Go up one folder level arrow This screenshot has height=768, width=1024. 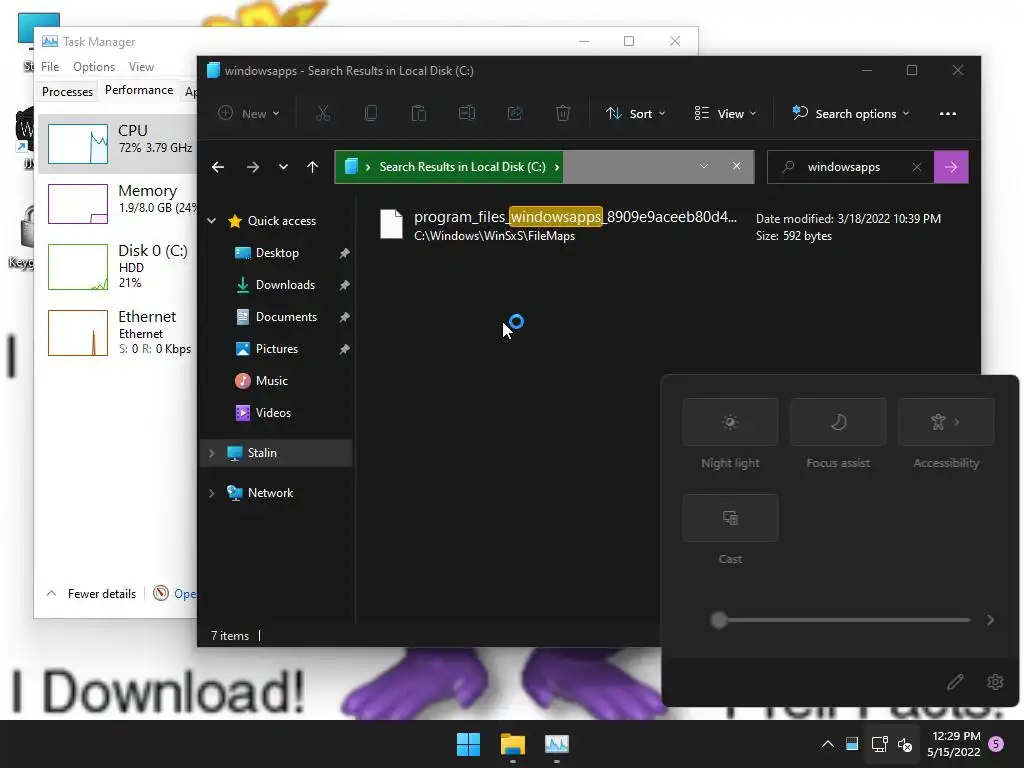313,167
